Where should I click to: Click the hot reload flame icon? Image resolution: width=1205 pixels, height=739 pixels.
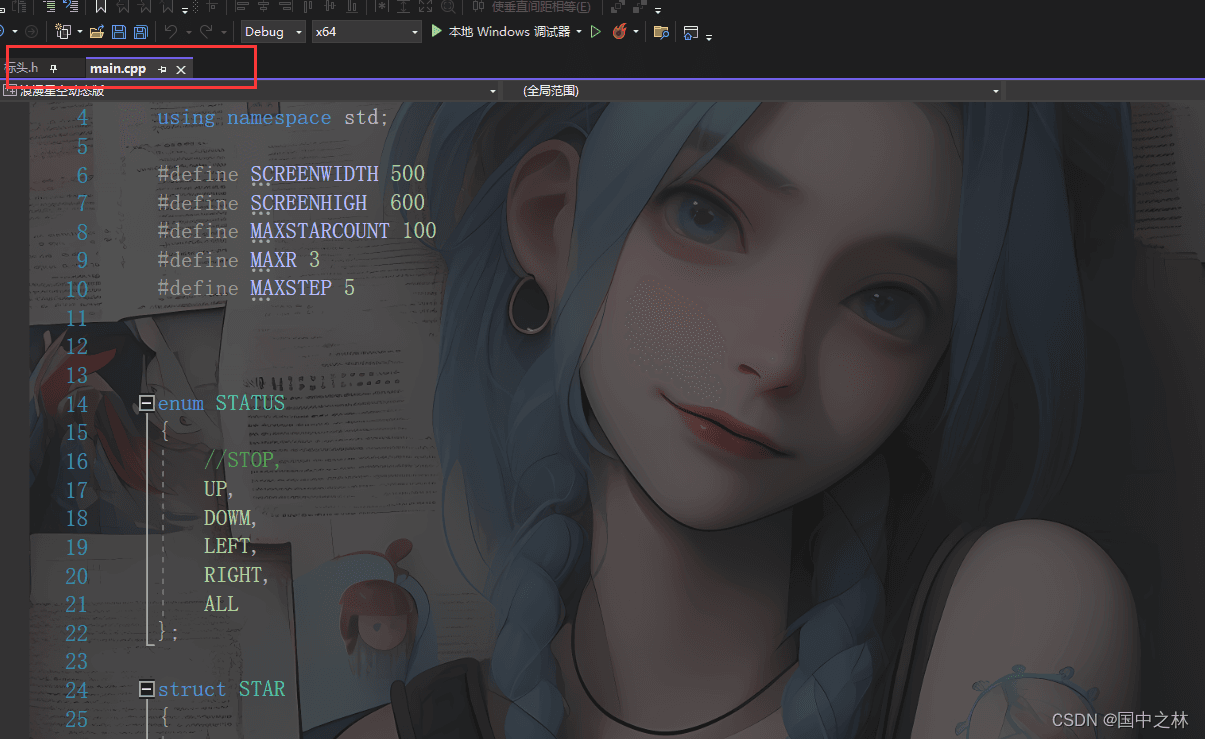click(x=619, y=32)
